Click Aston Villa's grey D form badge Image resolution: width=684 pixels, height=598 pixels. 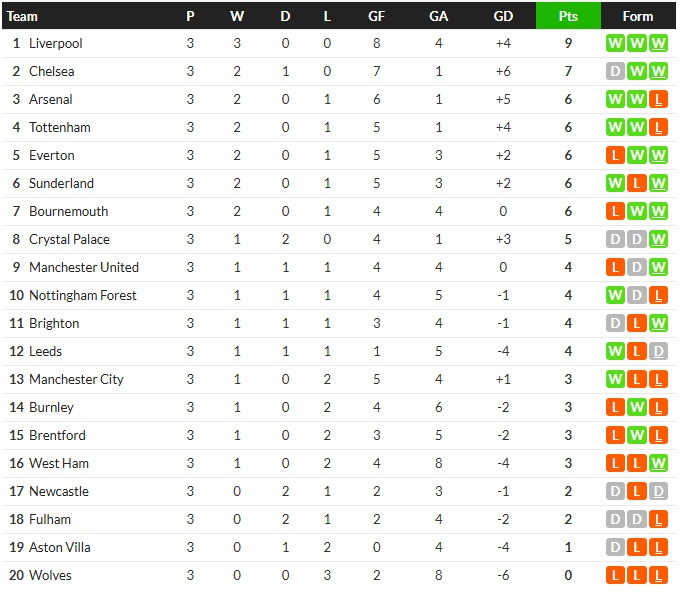[615, 547]
